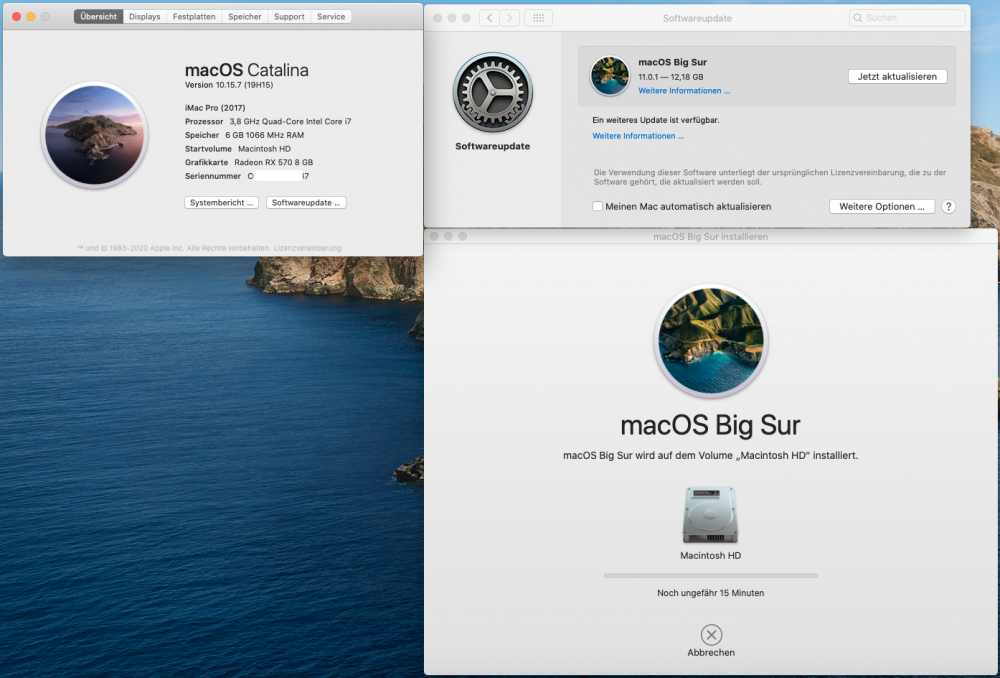
Task: Click the Softwareupdate window title
Action: pos(697,18)
